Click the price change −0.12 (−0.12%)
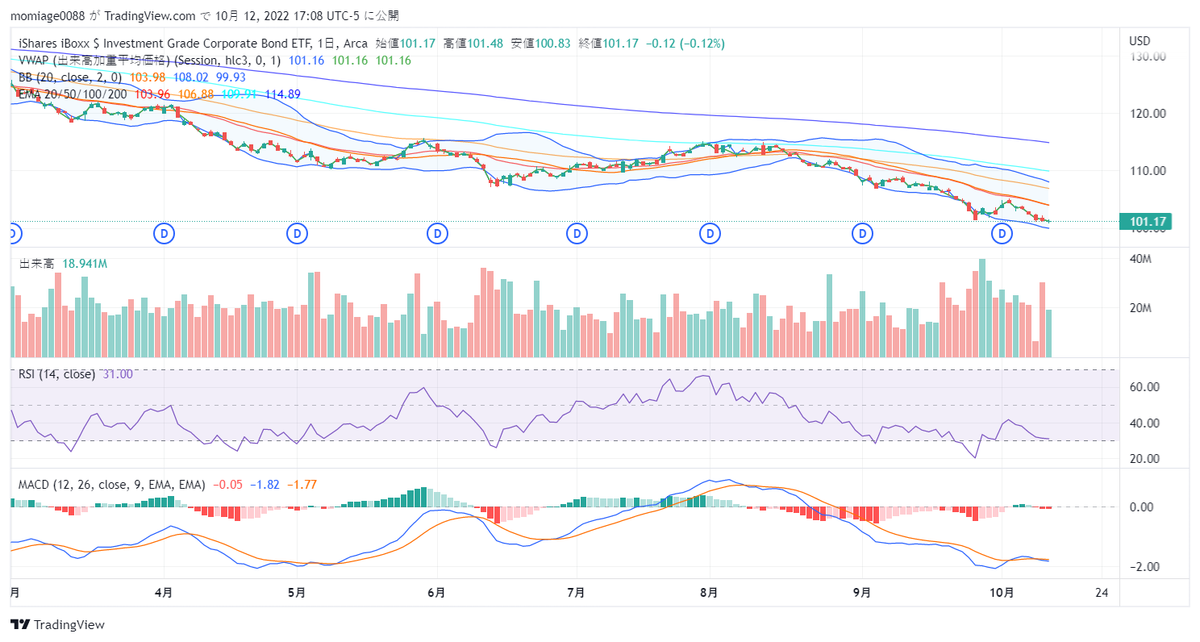 click(684, 44)
